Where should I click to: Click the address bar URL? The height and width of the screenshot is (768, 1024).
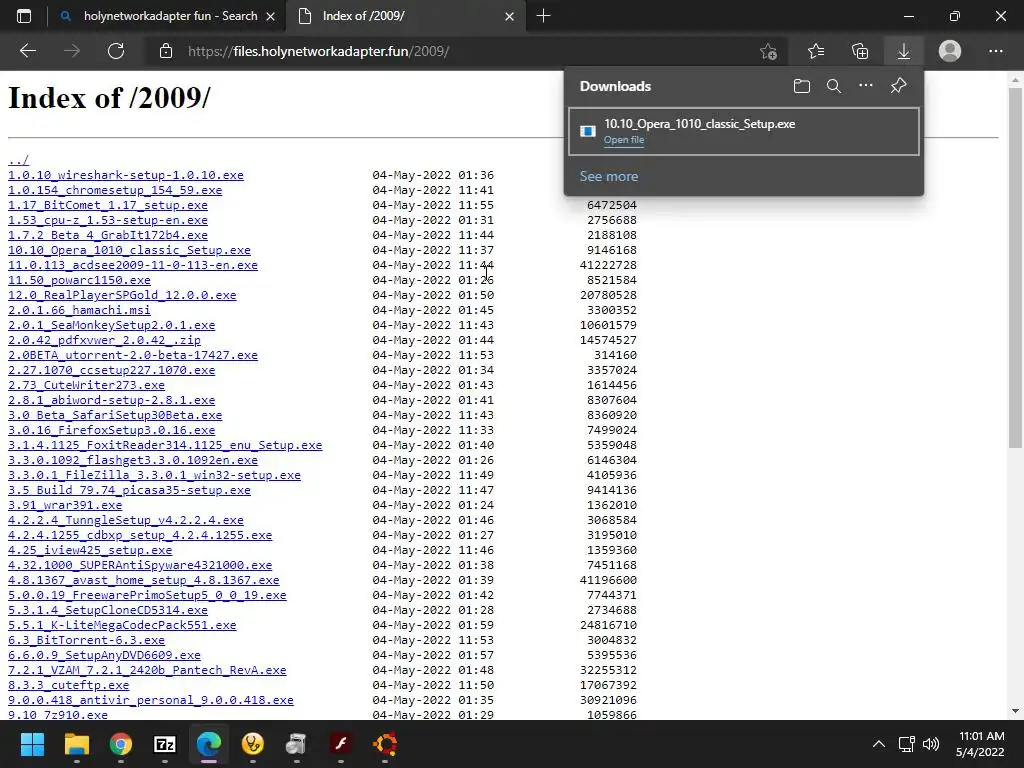[319, 51]
